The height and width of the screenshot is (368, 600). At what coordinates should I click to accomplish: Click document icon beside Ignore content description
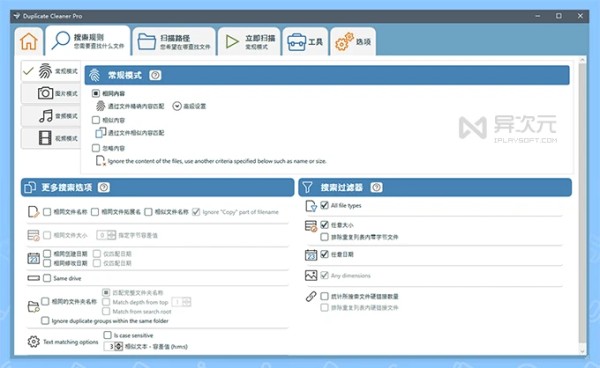point(100,161)
